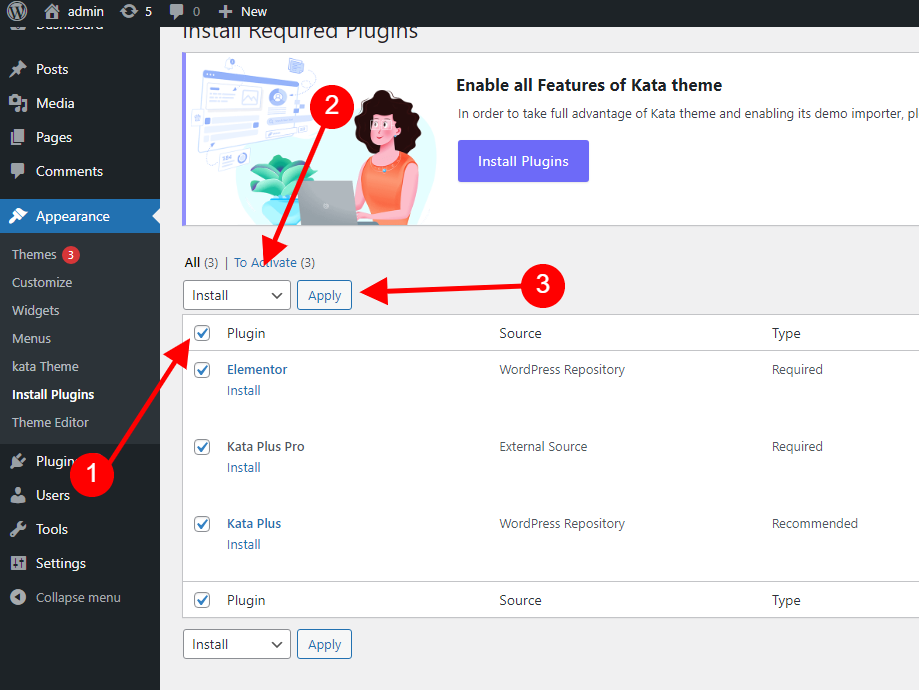The height and width of the screenshot is (690, 919).
Task: Toggle the select-all checkbox in table footer
Action: (x=202, y=600)
